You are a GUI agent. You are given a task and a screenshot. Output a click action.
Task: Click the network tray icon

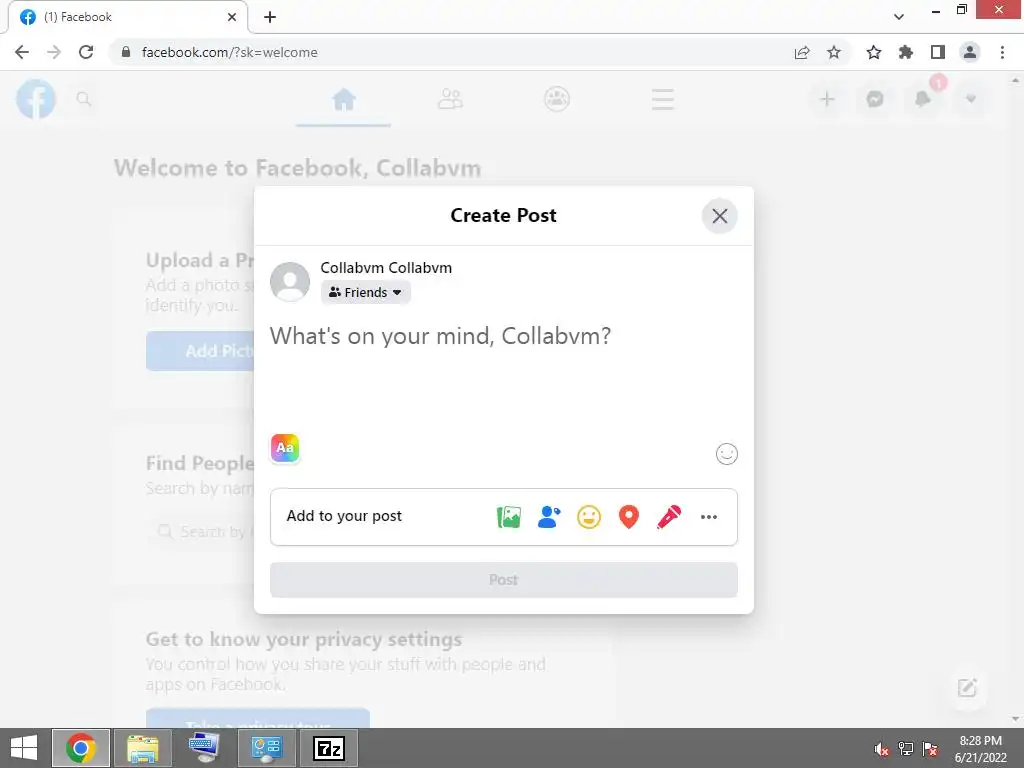906,749
